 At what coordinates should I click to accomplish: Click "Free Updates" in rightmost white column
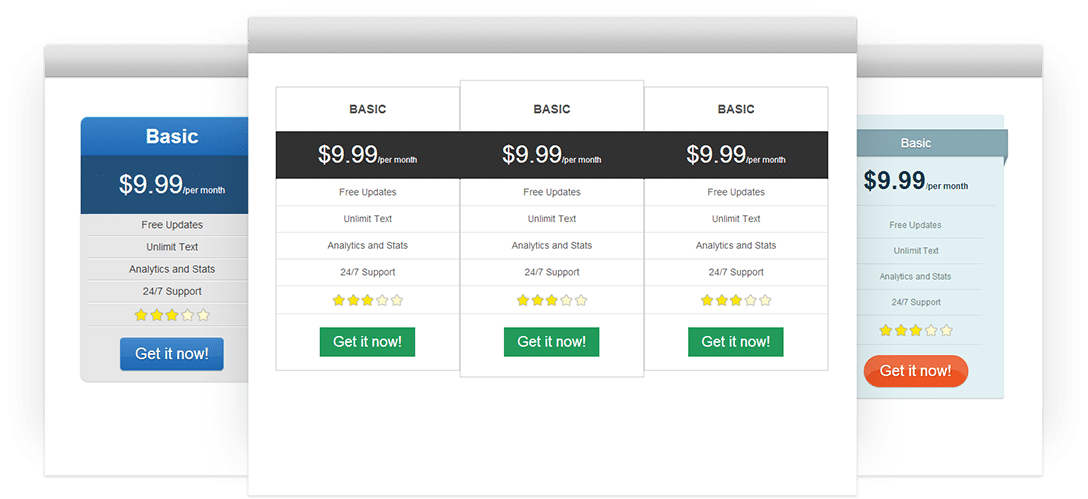click(736, 192)
